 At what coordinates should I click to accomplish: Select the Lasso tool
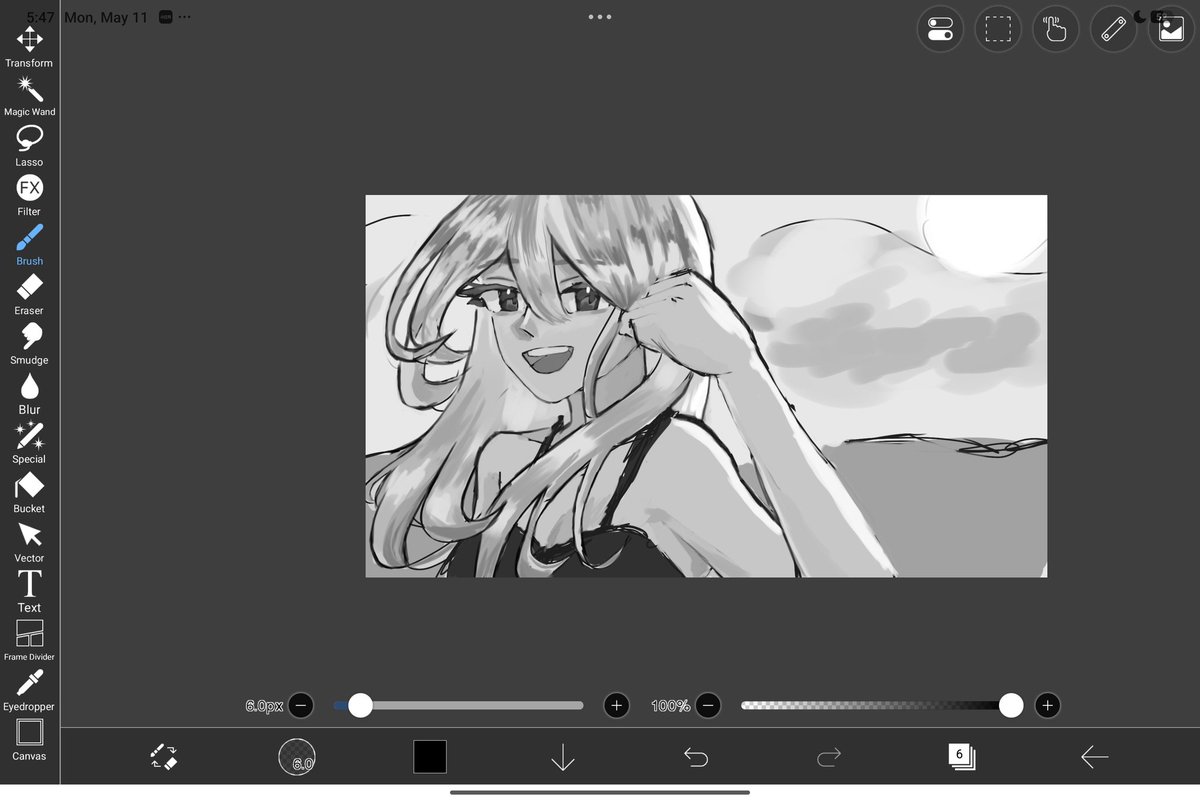[x=29, y=146]
